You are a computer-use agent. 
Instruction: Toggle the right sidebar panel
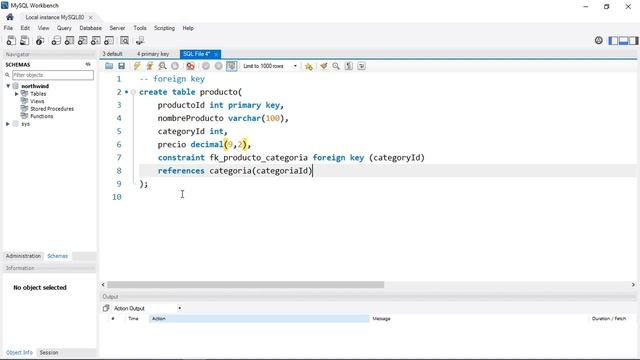point(633,40)
